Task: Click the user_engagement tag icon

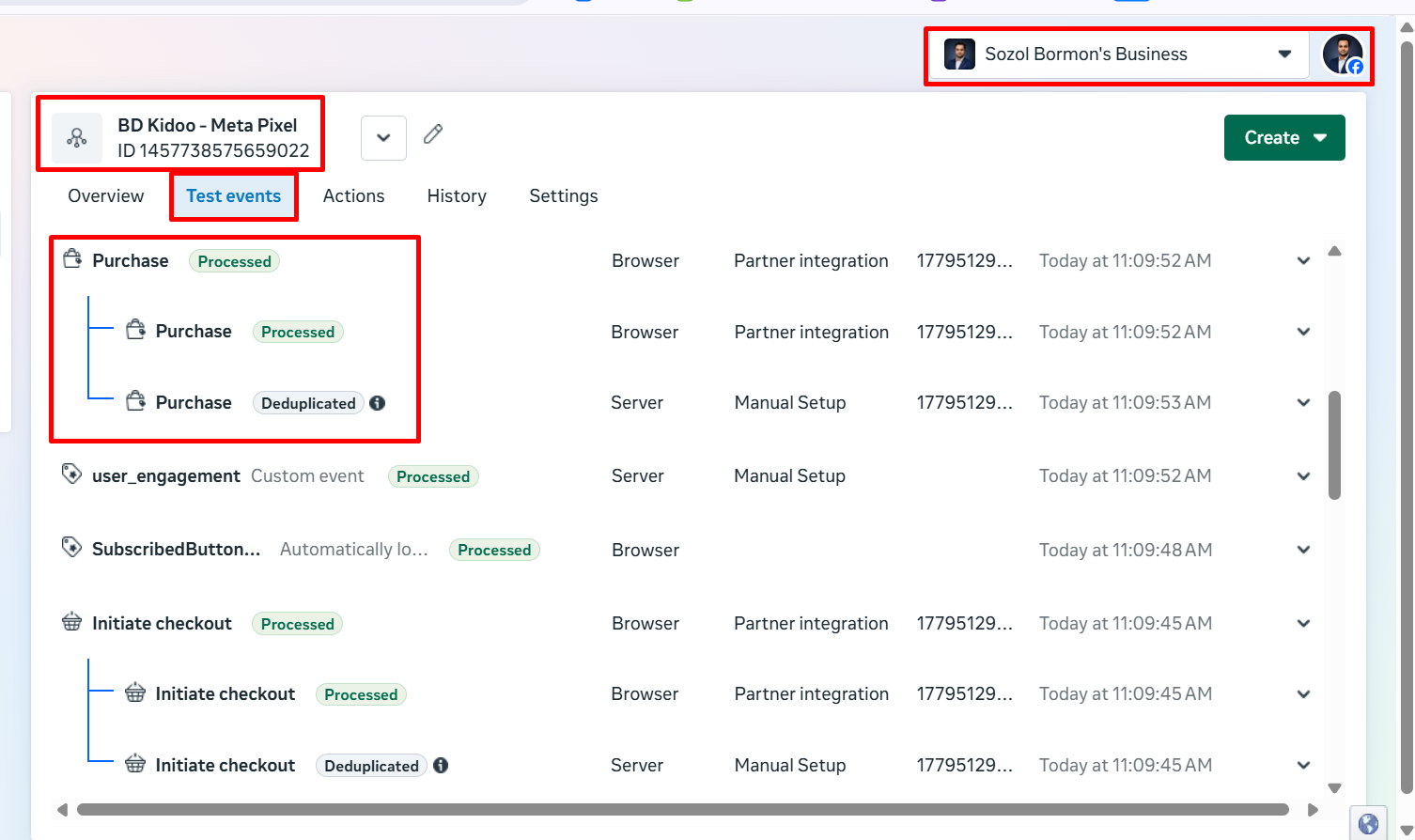Action: point(71,474)
